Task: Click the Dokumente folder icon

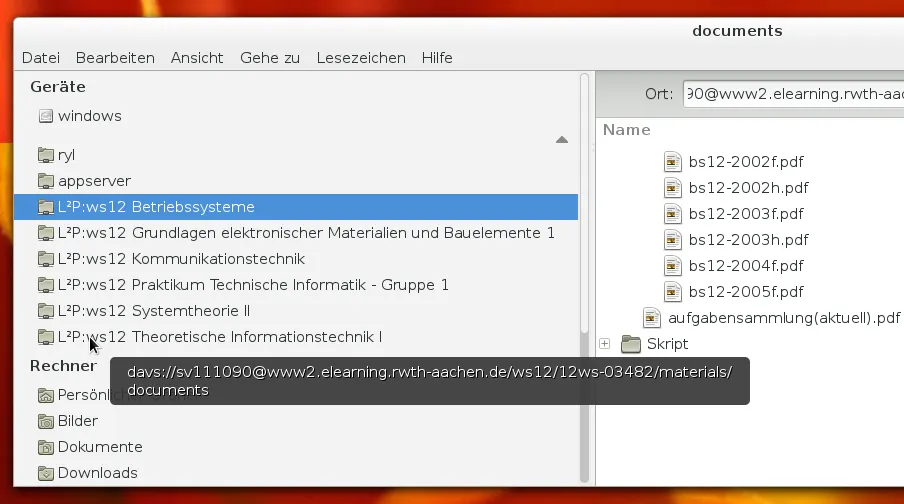Action: click(46, 447)
